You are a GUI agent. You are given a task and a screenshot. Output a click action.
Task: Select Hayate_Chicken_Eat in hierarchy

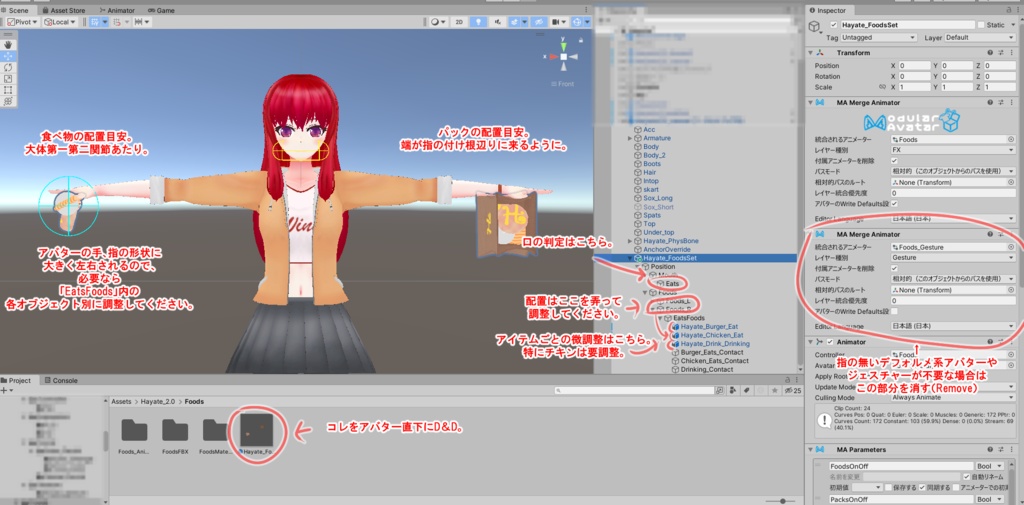tap(712, 335)
